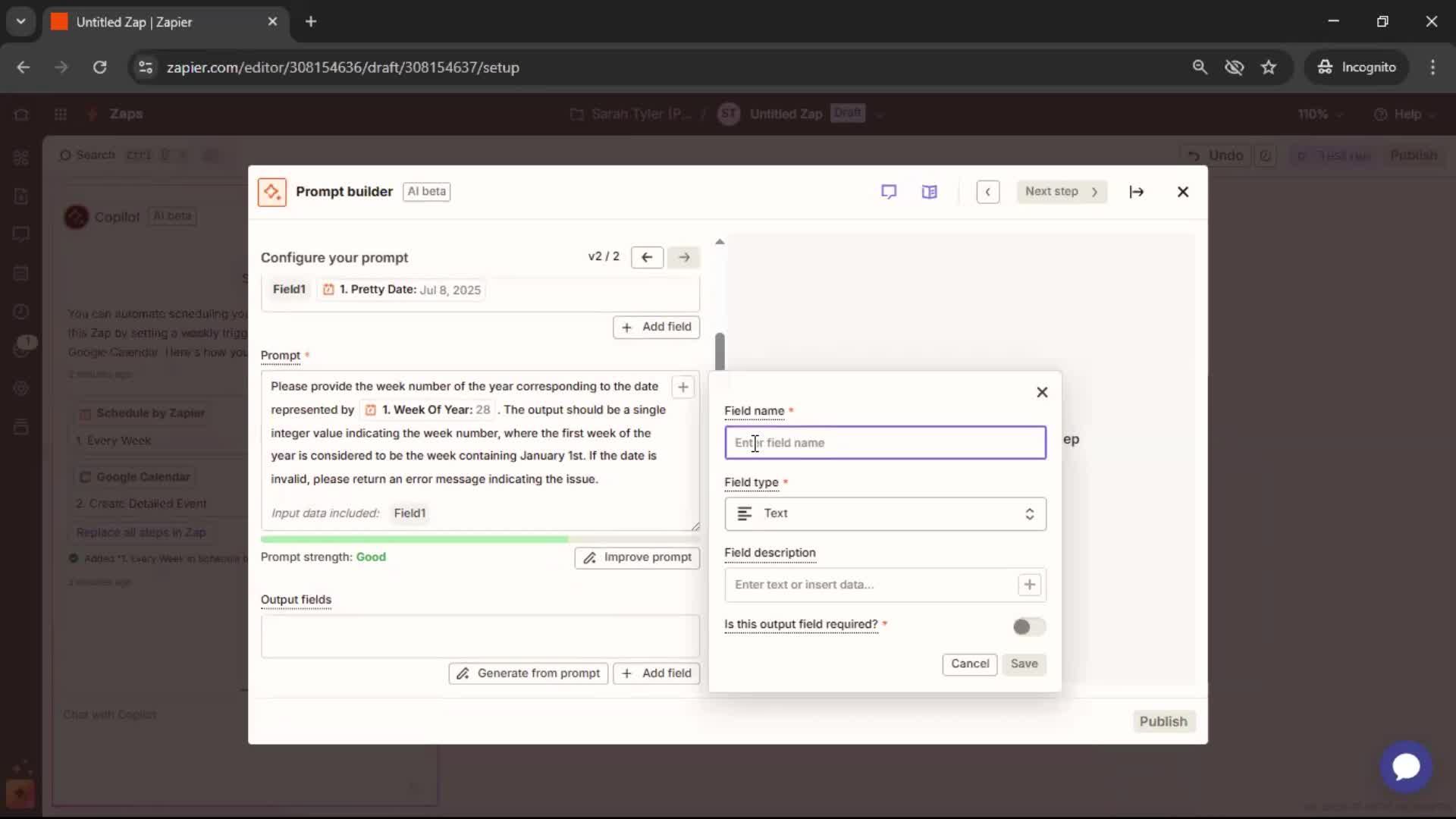Close the Prompt builder dialog
1456x819 pixels.
[x=1182, y=192]
